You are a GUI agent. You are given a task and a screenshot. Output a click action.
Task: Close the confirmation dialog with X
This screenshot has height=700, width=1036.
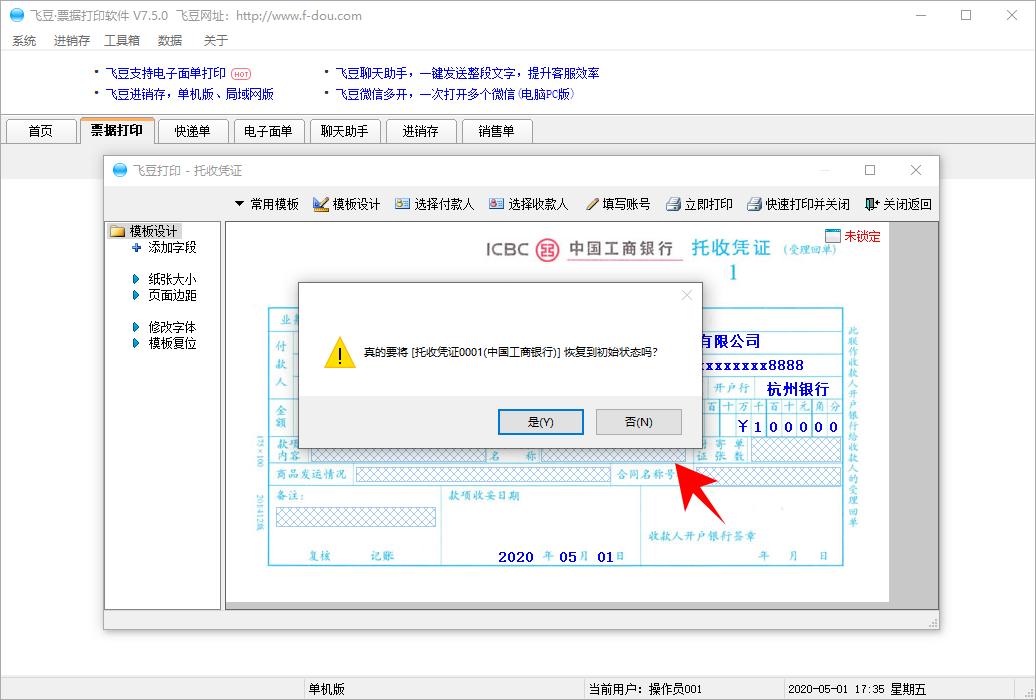(x=687, y=295)
